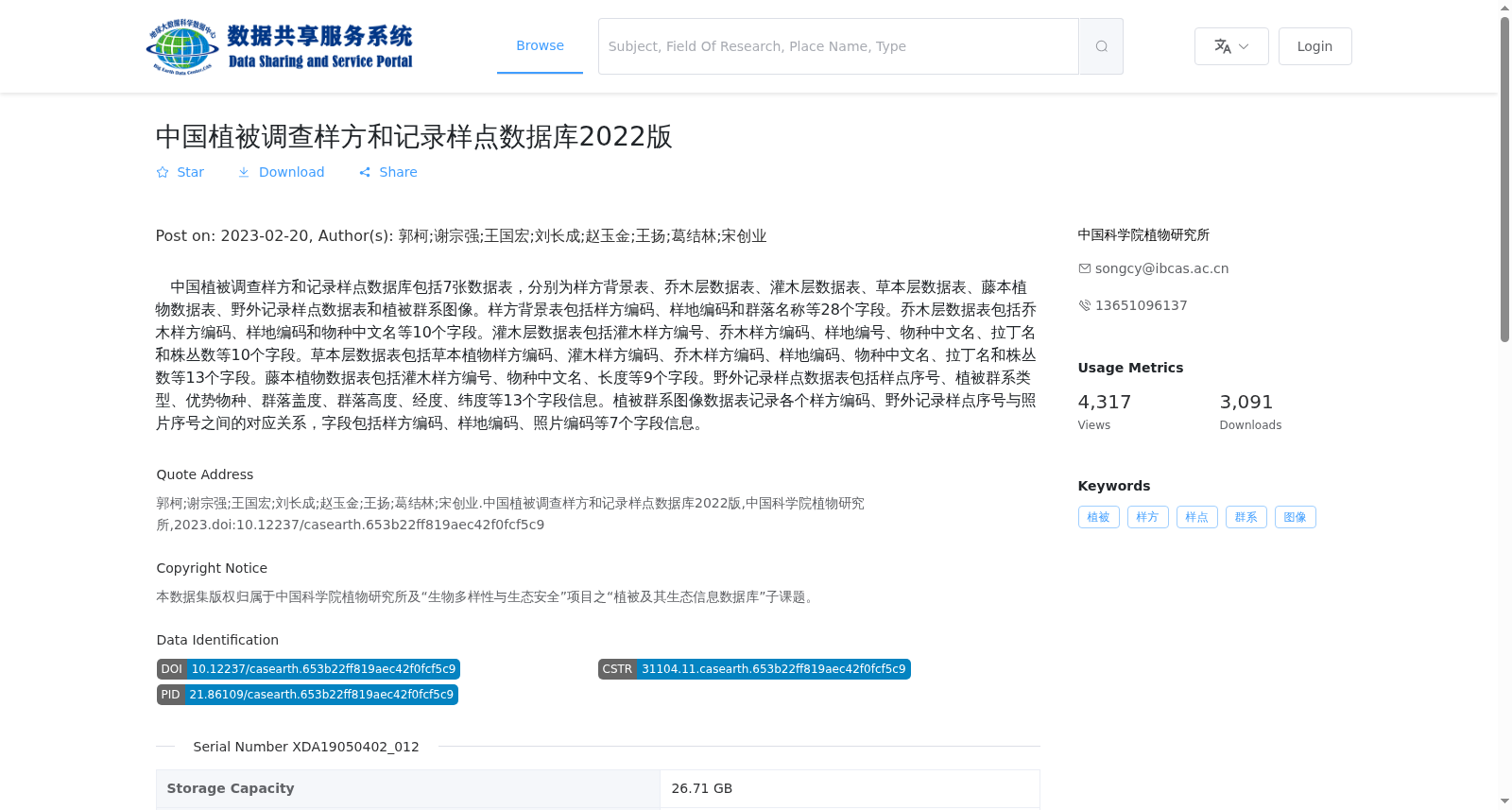Click the 中国科学院植物研究所 institution name
Viewport: 1512px width, 810px height.
pos(1143,234)
